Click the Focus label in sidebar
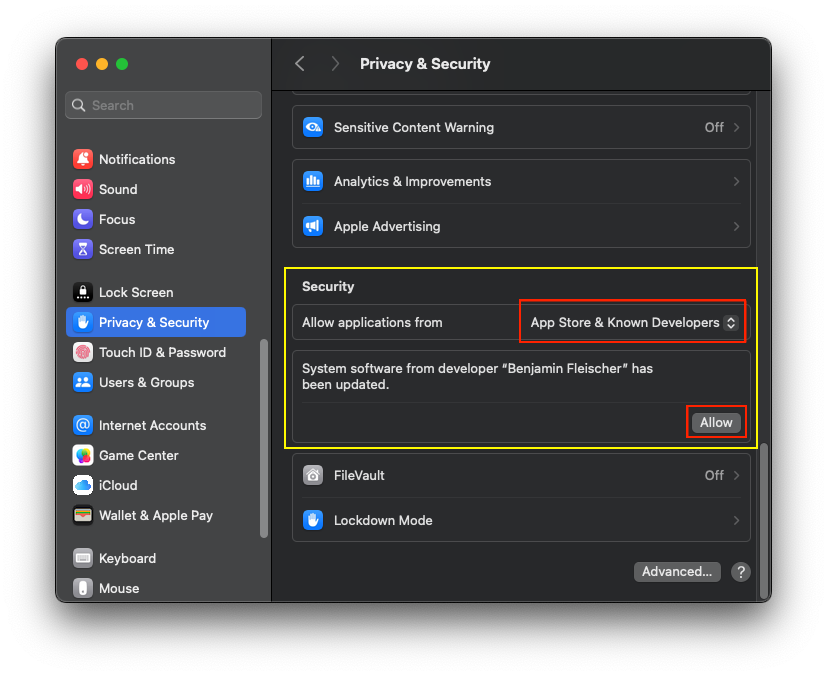Screen dimensions: 827x676 click(117, 219)
